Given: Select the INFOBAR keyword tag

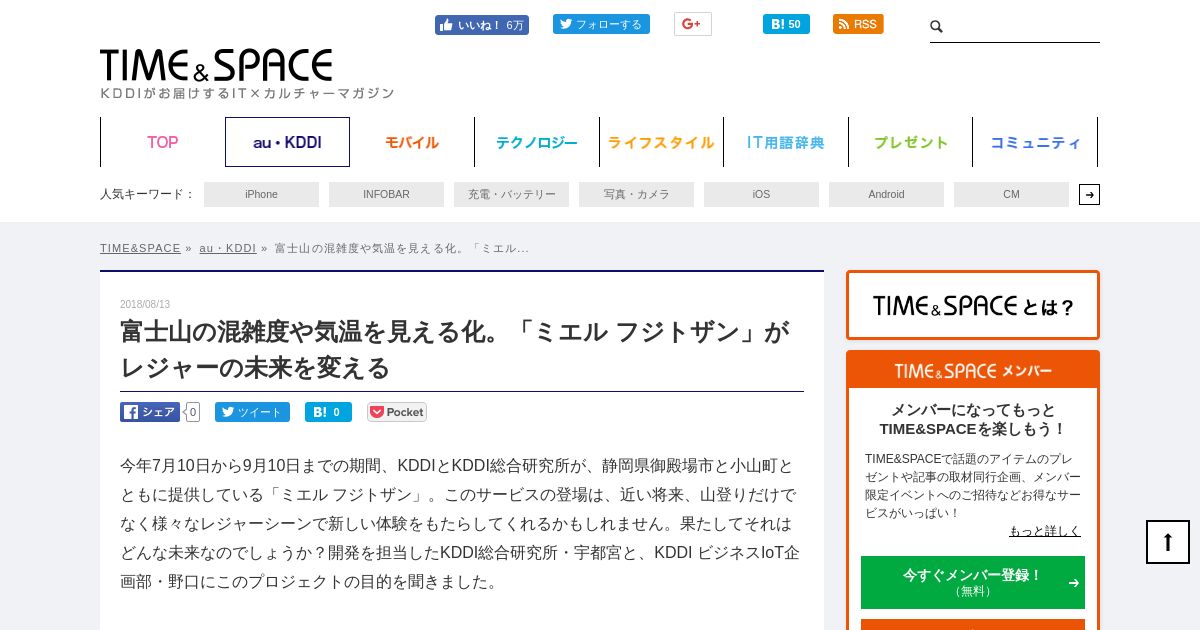Looking at the screenshot, I should click(386, 194).
